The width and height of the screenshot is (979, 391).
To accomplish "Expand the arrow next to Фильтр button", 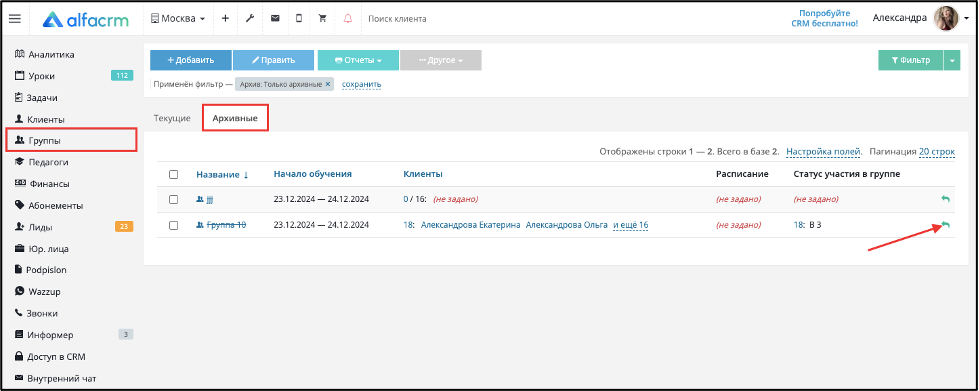I will [952, 61].
